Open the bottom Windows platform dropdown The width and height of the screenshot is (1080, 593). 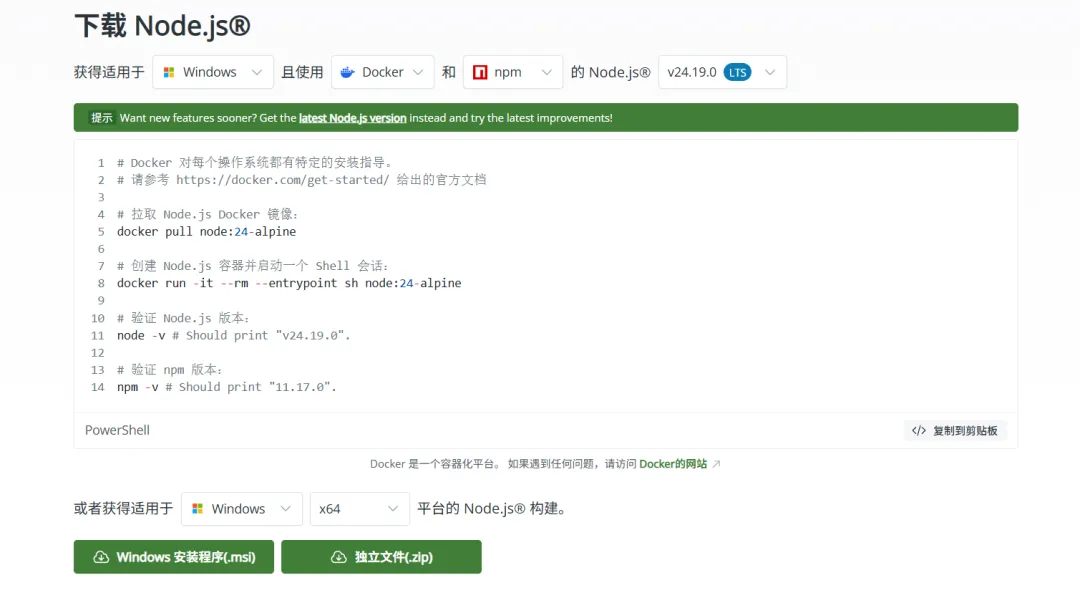pos(242,509)
